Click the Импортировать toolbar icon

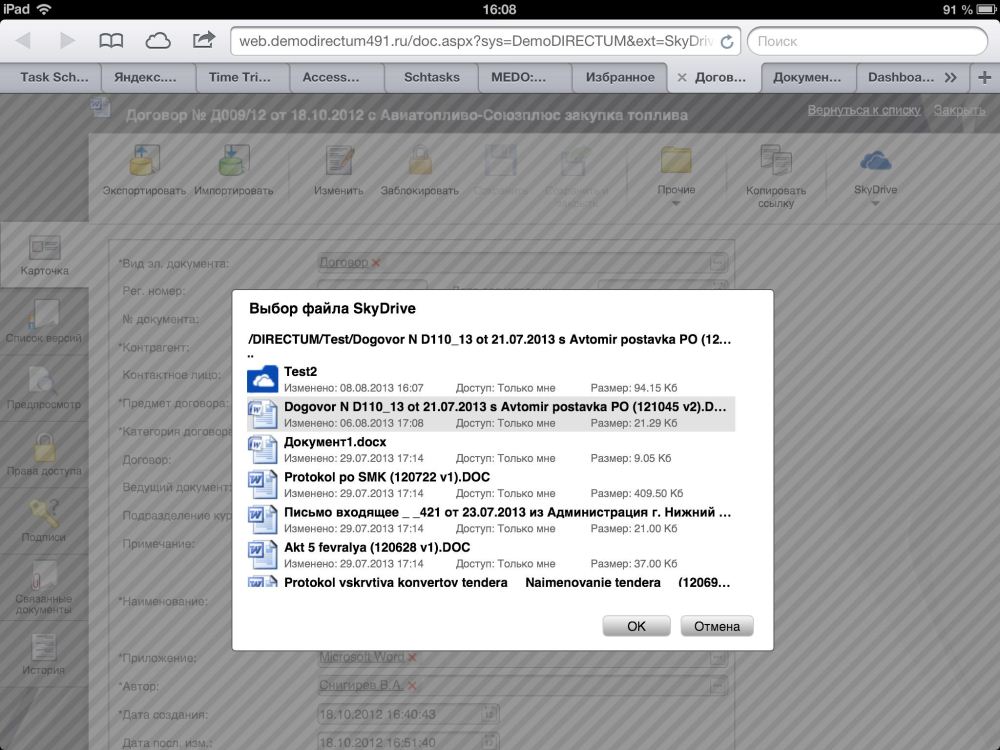[x=234, y=159]
